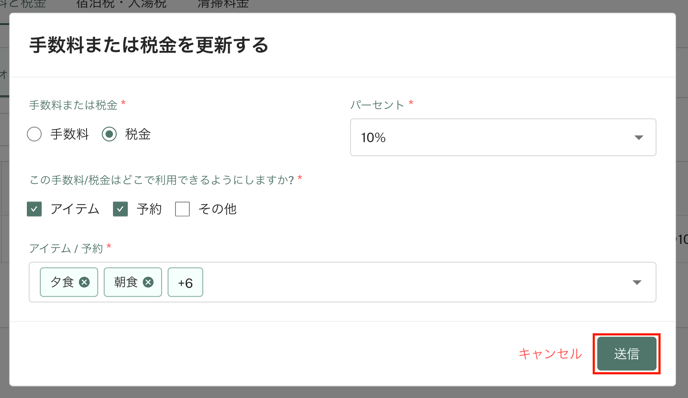Uncheck the 予約 checkbox

[120, 209]
